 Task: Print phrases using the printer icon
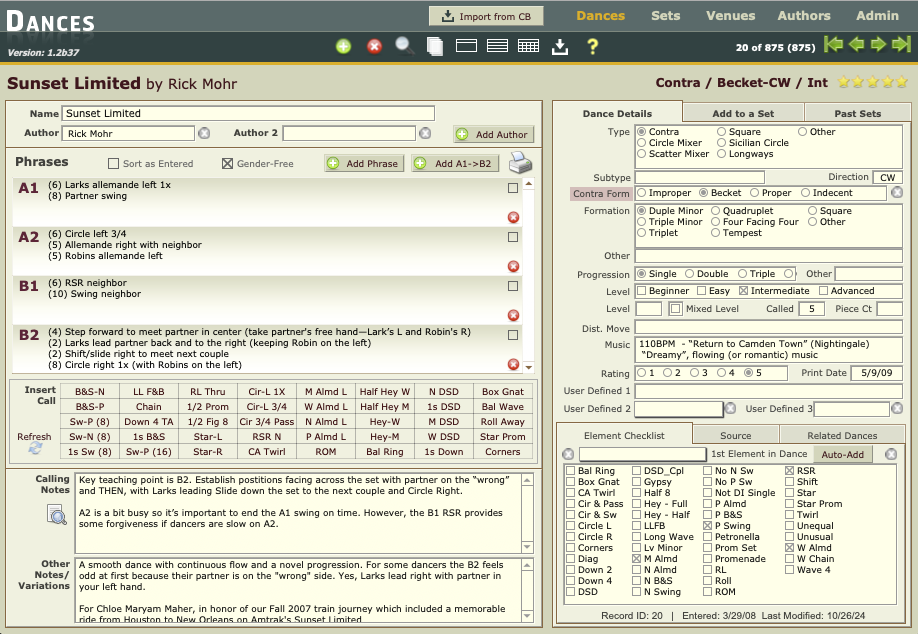(521, 164)
